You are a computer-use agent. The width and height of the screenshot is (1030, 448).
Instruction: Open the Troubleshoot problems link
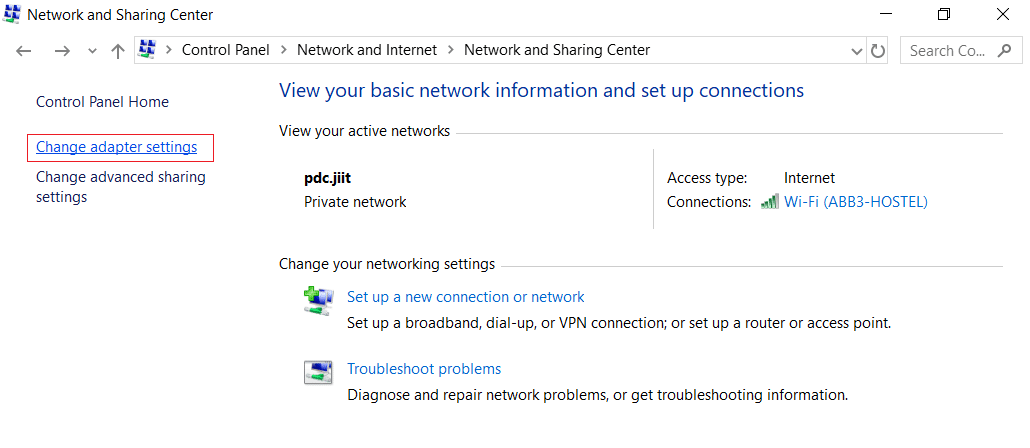pos(424,369)
